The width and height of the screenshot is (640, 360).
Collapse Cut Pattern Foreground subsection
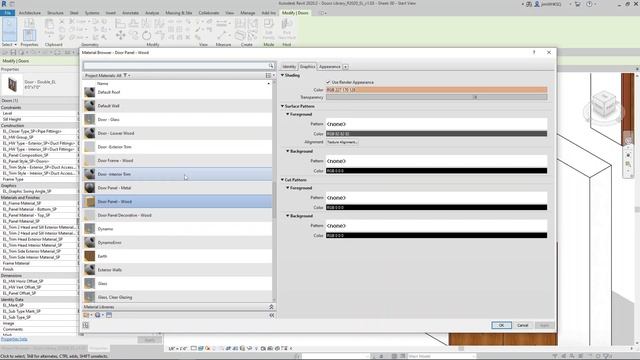point(288,188)
